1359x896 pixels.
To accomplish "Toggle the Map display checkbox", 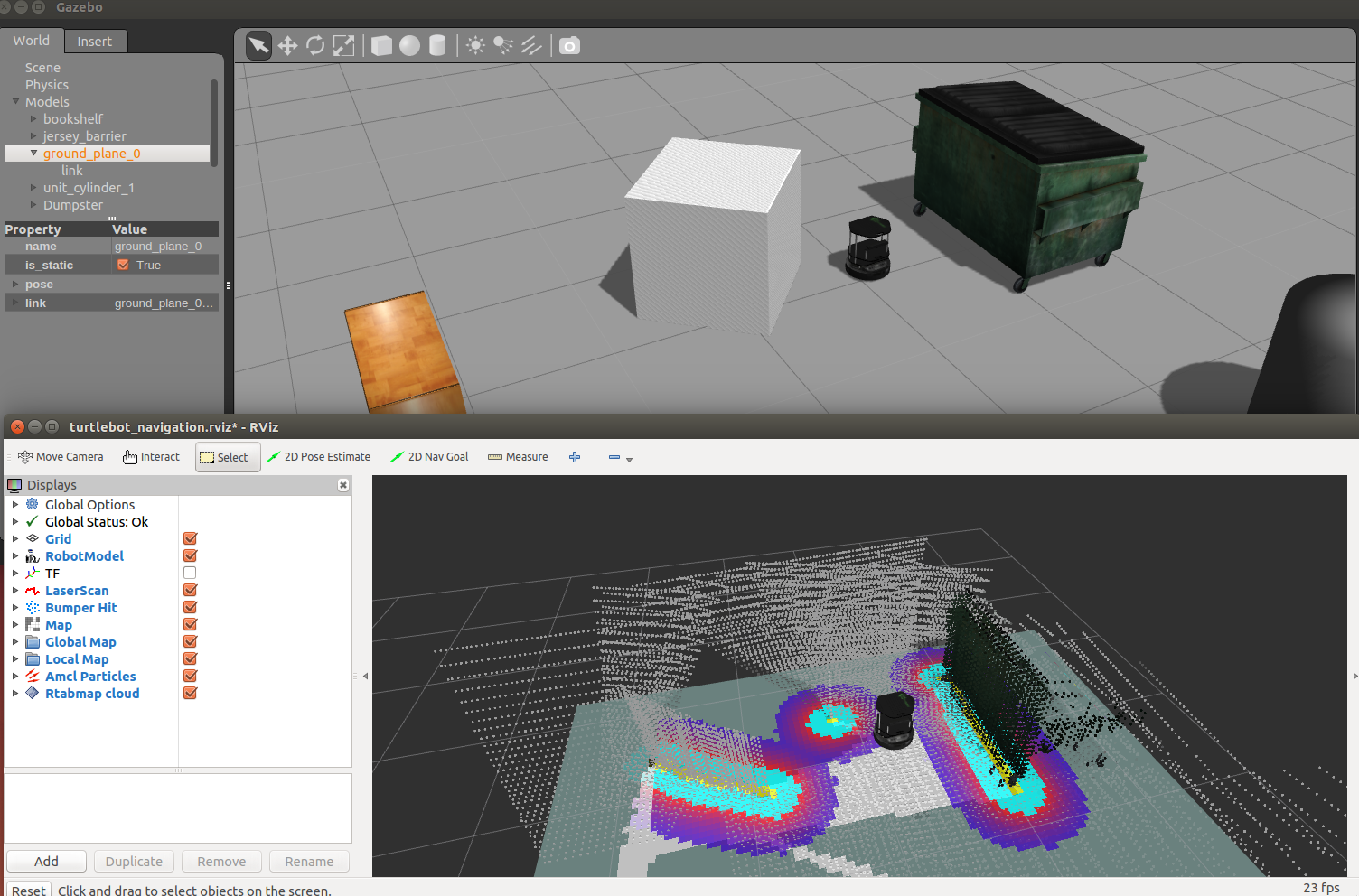I will 190,624.
